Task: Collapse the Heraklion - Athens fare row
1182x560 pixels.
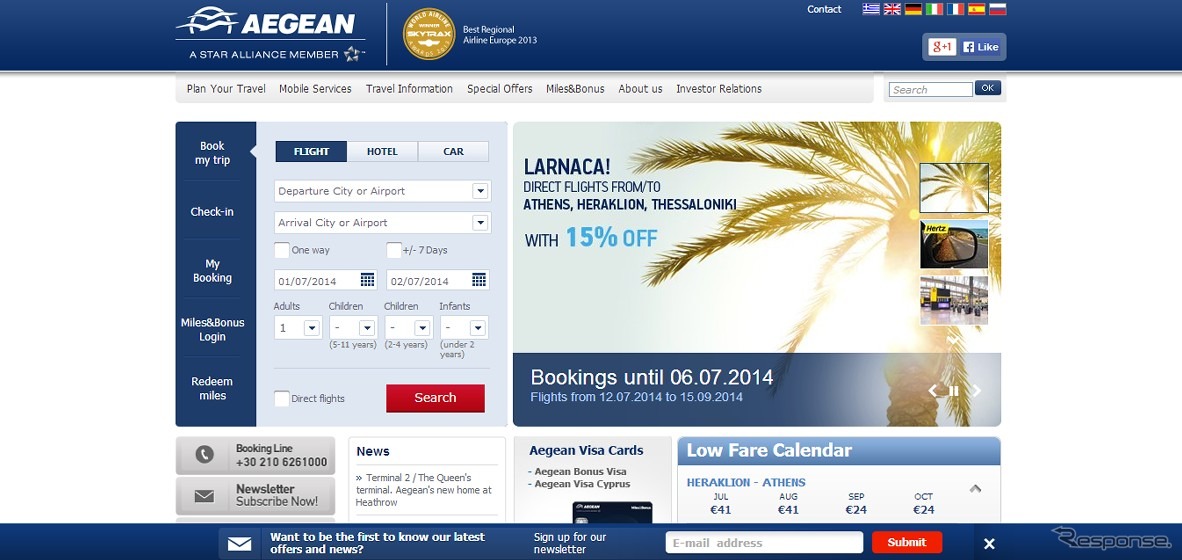Action: (x=975, y=488)
